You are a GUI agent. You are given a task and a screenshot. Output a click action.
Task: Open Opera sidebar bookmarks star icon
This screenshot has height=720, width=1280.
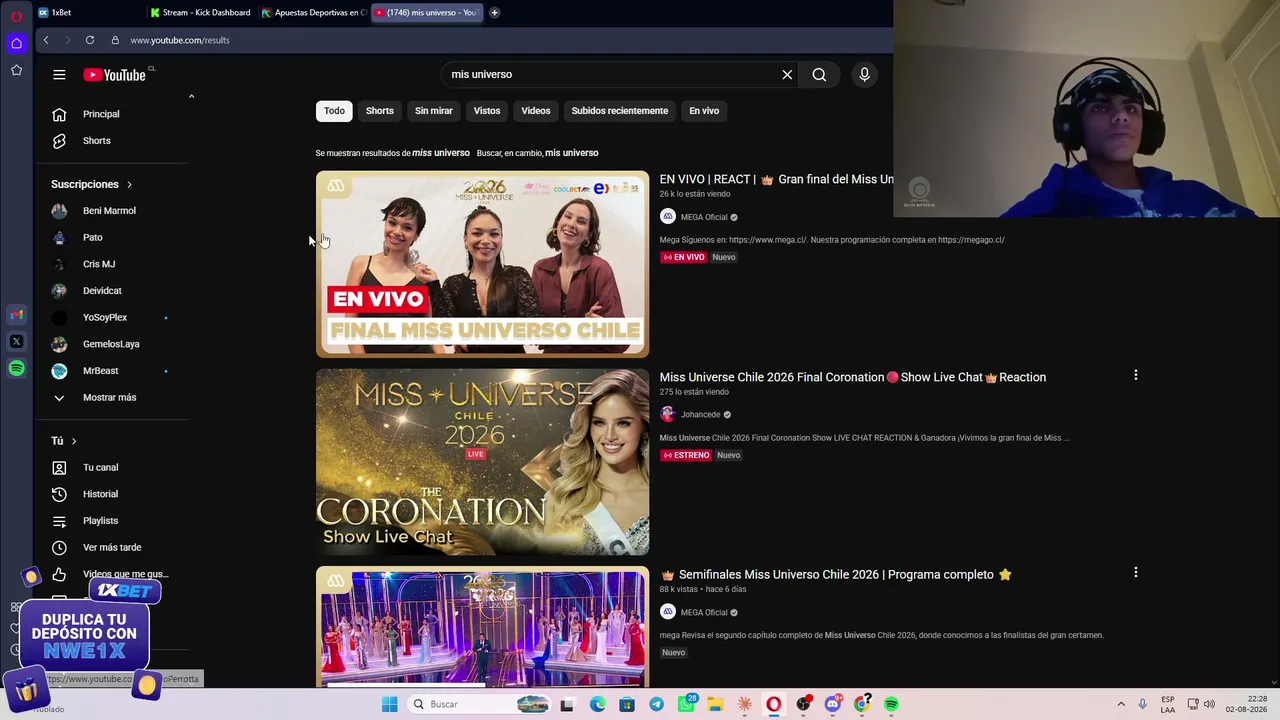tap(17, 70)
